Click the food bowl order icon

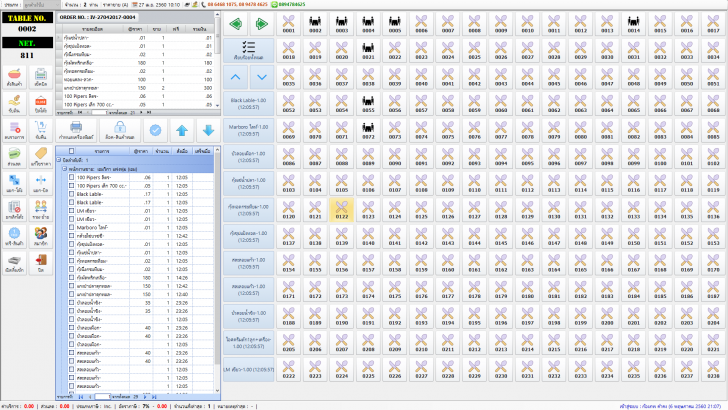click(x=14, y=77)
